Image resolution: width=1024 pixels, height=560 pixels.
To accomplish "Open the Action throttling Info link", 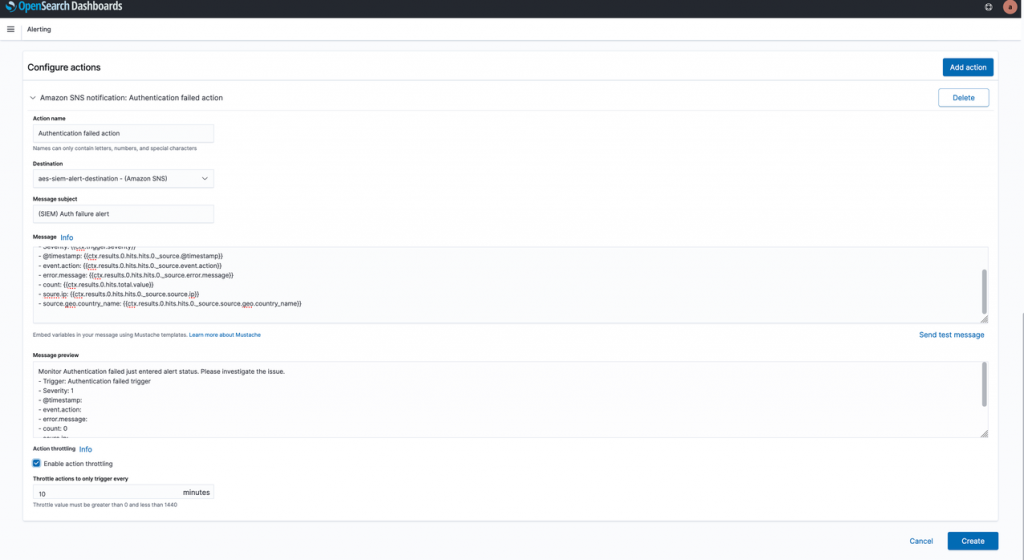I will tap(86, 450).
